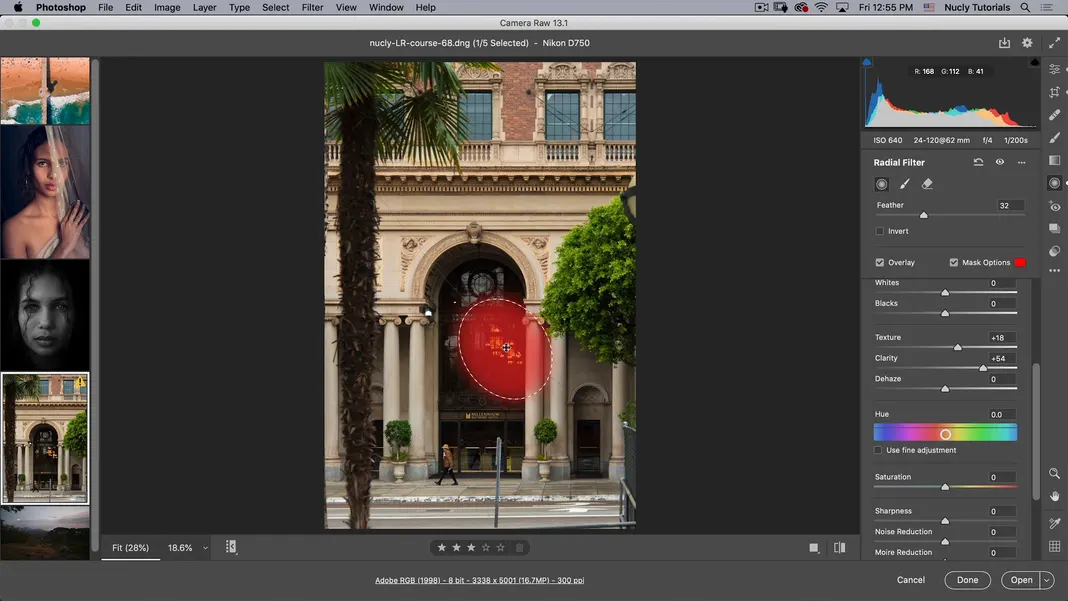Select the Zoom magnifier tool
Screen dimensions: 1068x601
point(1054,473)
